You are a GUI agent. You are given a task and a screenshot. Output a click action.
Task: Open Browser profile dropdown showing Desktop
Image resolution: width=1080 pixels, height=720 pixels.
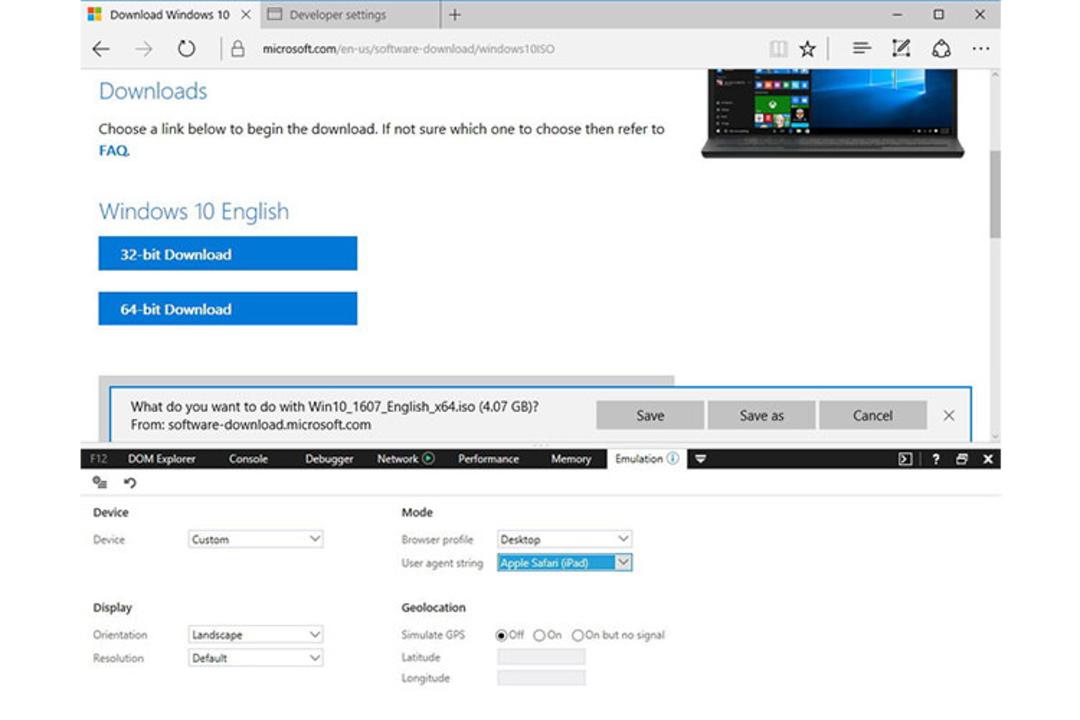(x=564, y=539)
